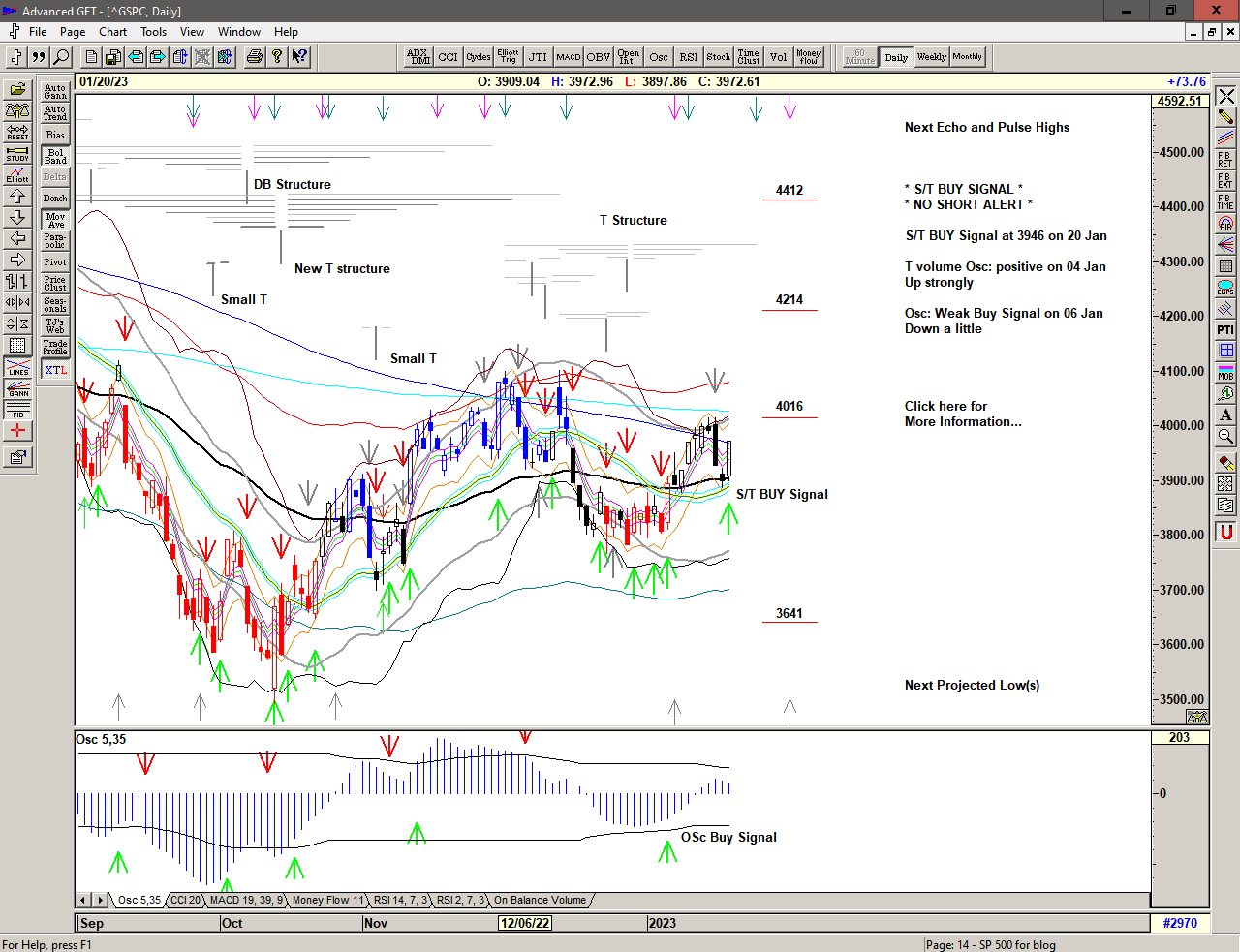Open the Tools menu

coord(153,32)
